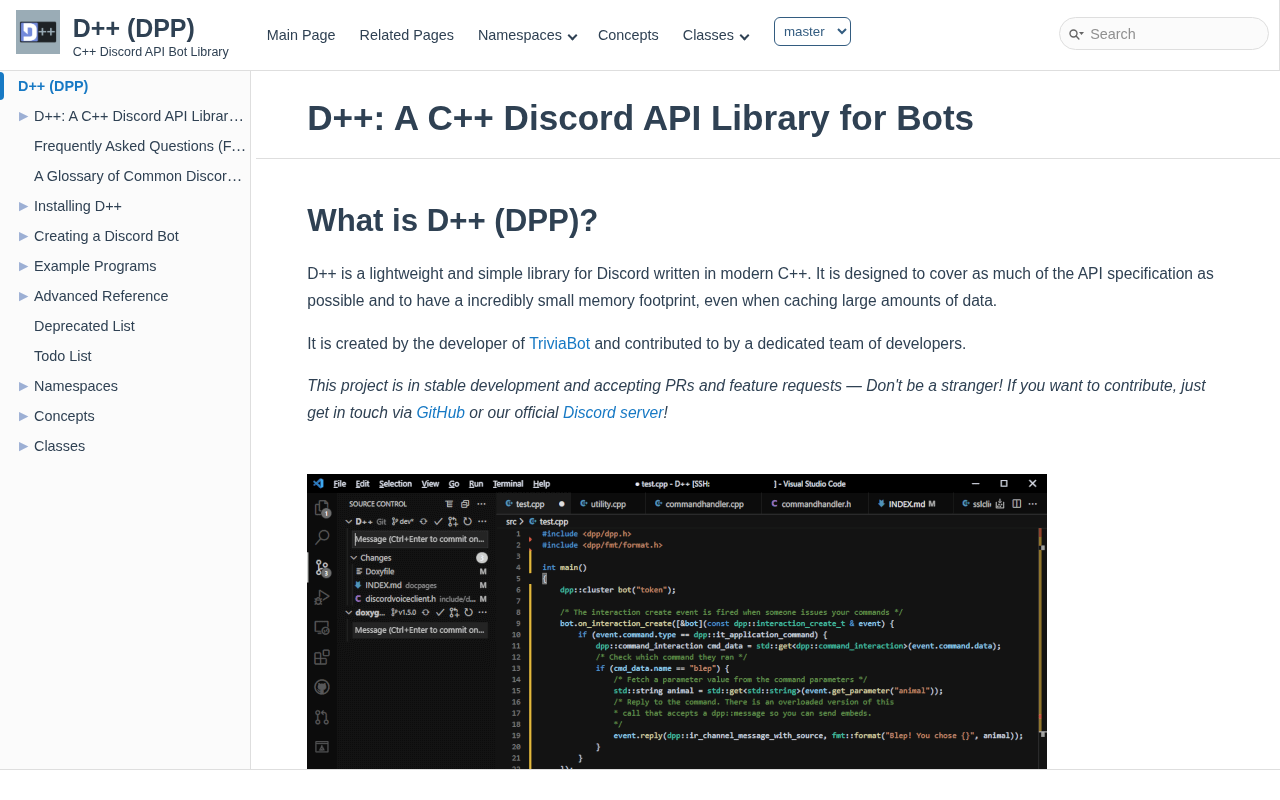This screenshot has height=800, width=1280.
Task: Expand the Creating a Discord Bot arrow
Action: (23, 236)
